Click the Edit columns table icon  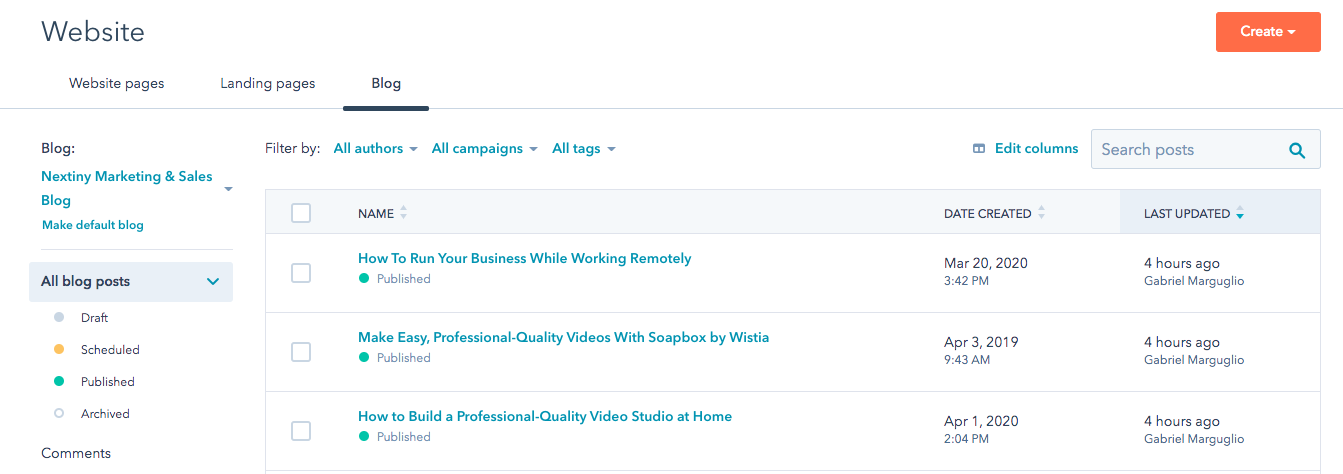tap(979, 149)
